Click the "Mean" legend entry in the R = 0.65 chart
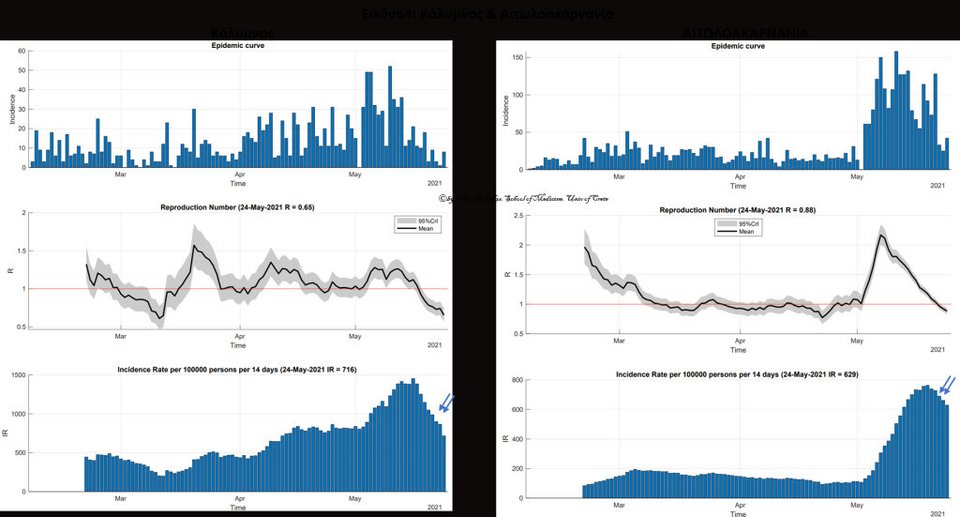960x517 pixels. [426, 229]
